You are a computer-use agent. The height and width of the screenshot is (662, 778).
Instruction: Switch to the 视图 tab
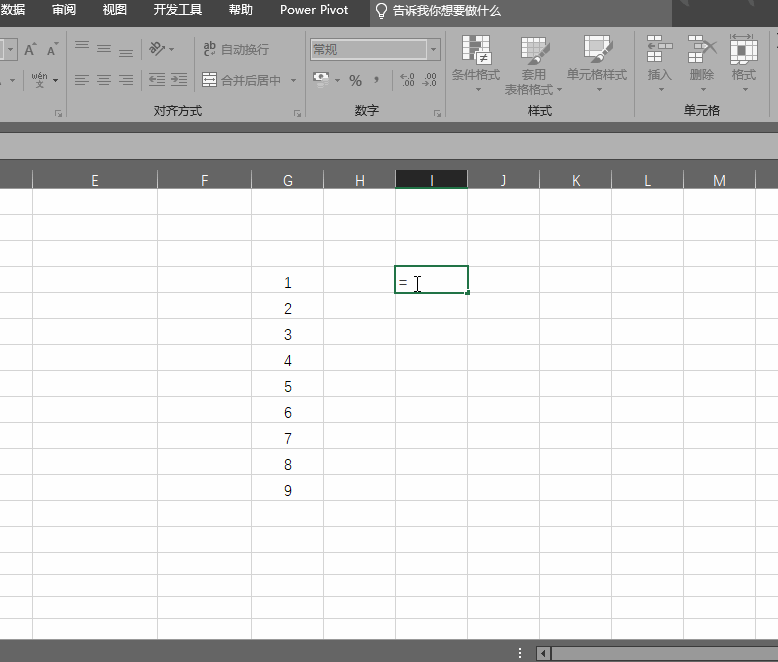pyautogui.click(x=115, y=10)
